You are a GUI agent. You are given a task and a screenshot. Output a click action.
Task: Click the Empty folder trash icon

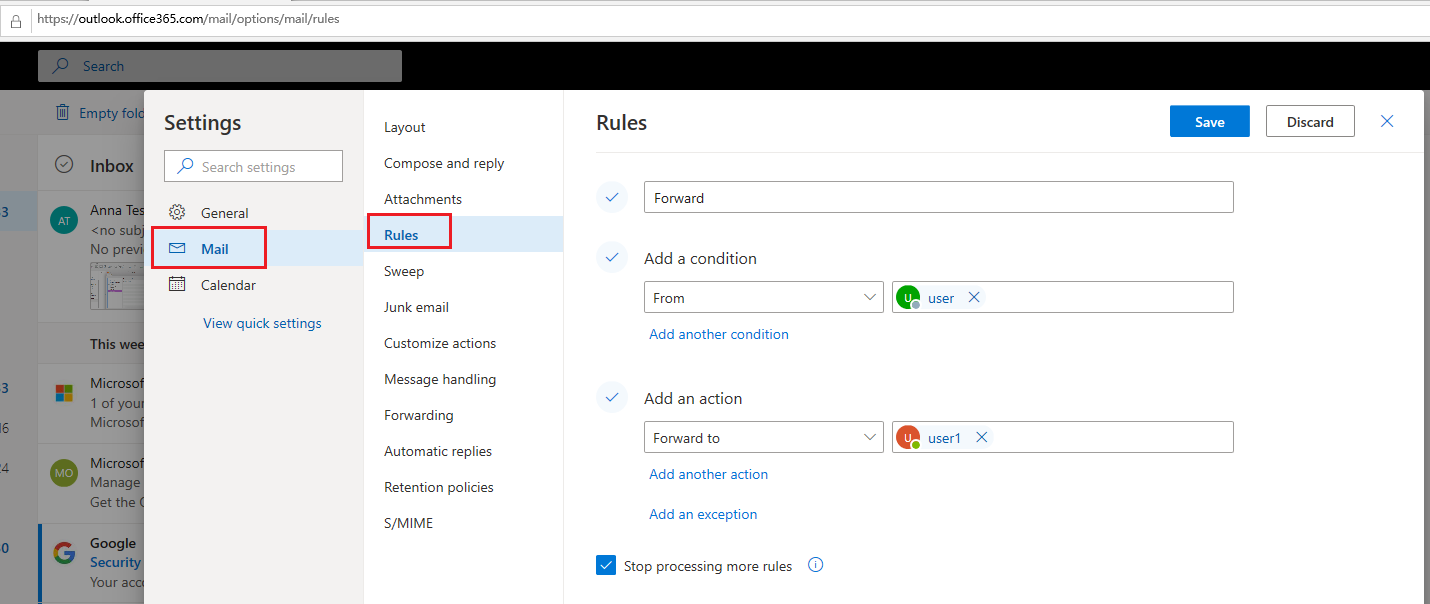[x=61, y=112]
